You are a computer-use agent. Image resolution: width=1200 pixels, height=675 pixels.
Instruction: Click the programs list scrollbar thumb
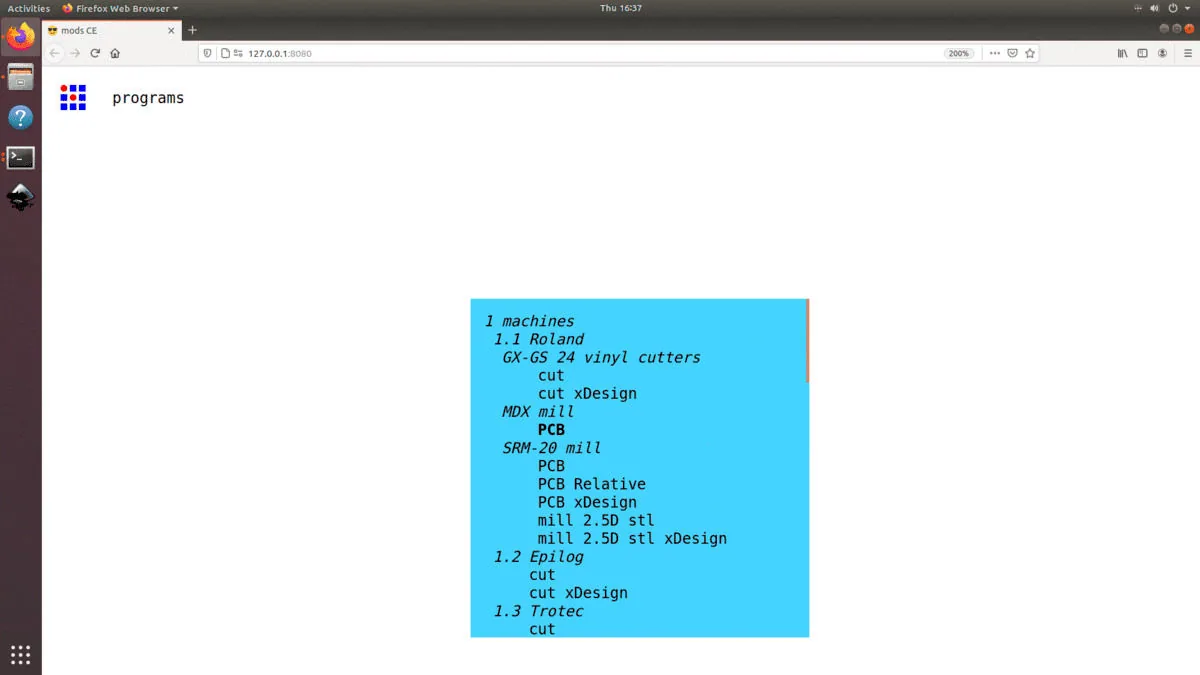coord(807,341)
